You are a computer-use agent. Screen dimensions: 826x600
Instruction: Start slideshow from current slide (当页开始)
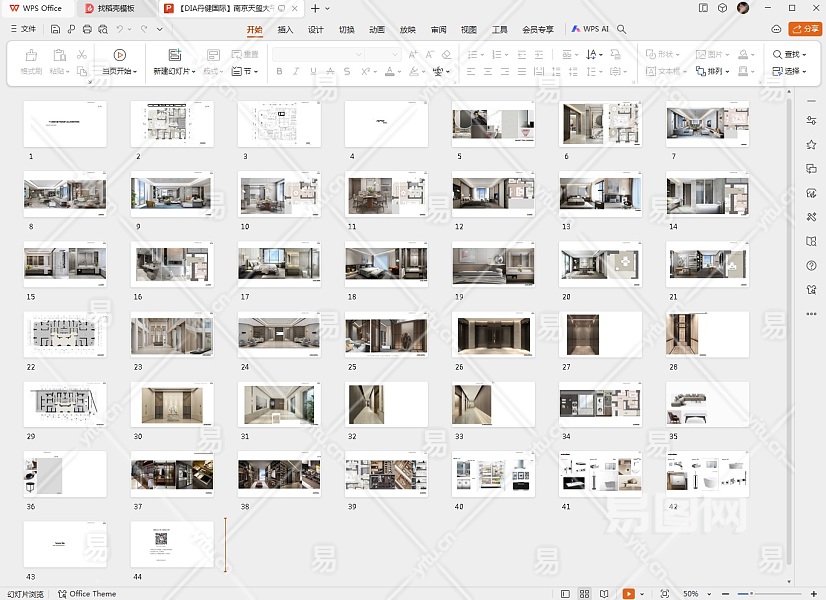tap(119, 55)
